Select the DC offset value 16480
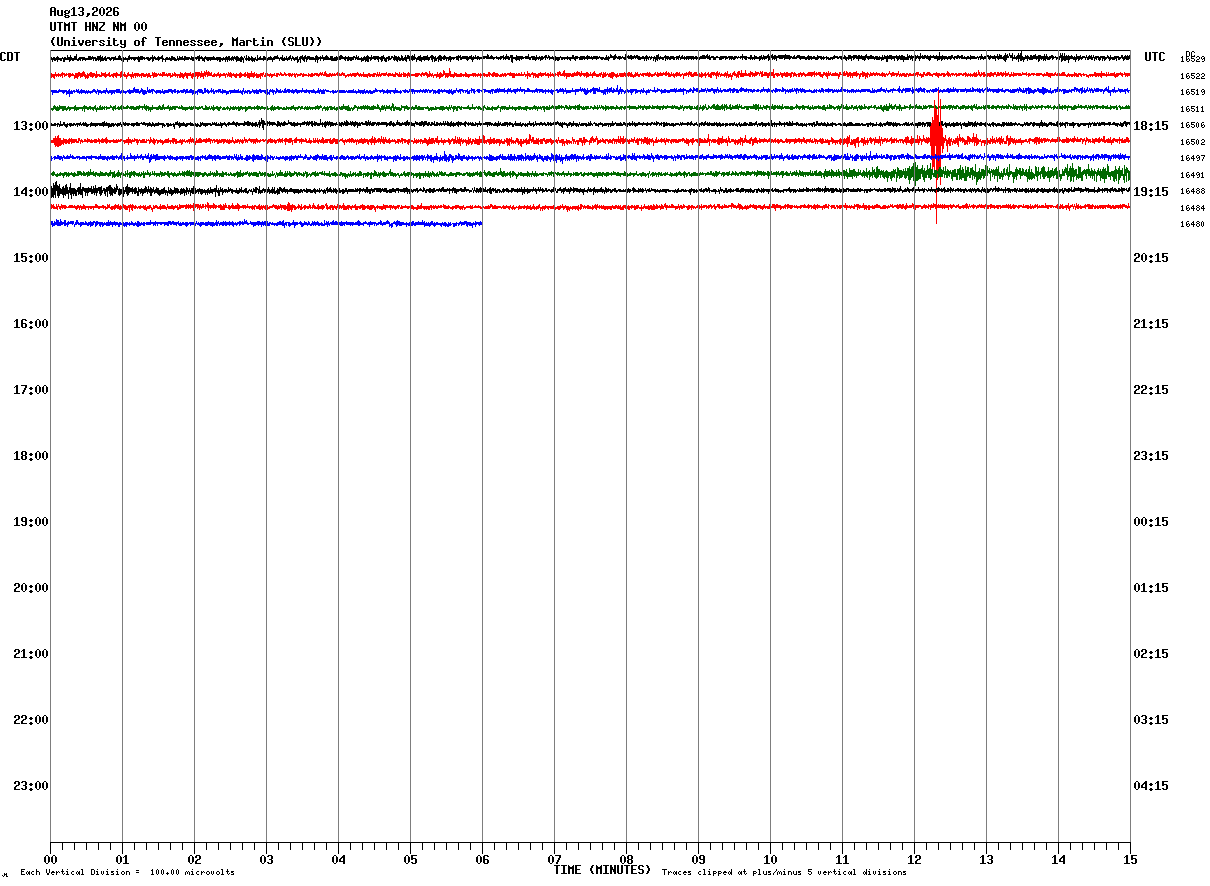The image size is (1210, 886). (1192, 224)
